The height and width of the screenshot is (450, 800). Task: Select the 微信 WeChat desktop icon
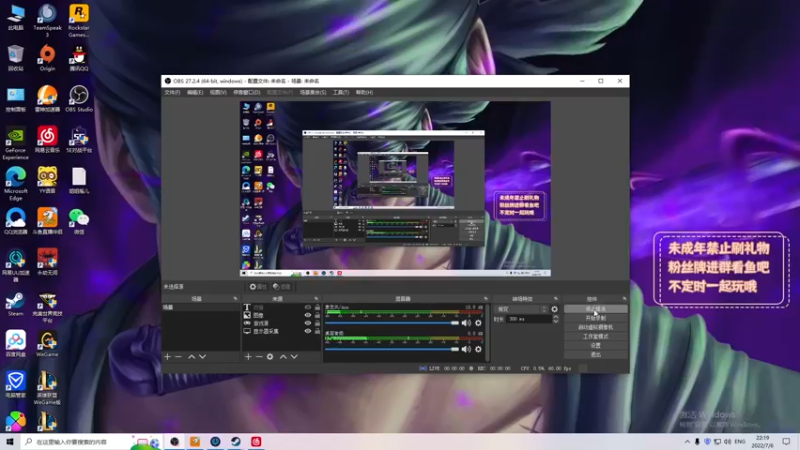tap(79, 221)
